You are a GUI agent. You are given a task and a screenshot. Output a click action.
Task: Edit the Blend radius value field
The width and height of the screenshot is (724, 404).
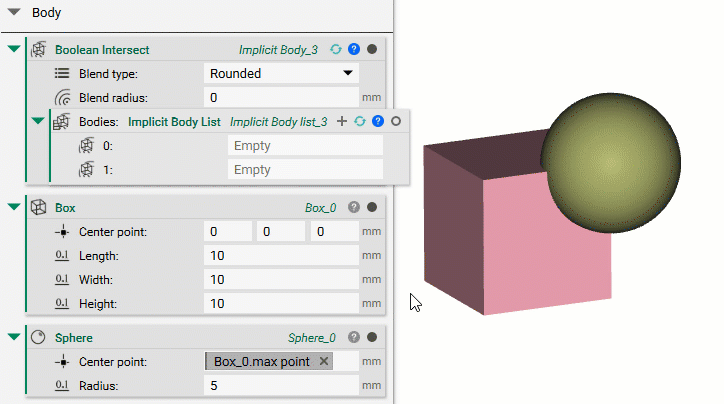[281, 97]
